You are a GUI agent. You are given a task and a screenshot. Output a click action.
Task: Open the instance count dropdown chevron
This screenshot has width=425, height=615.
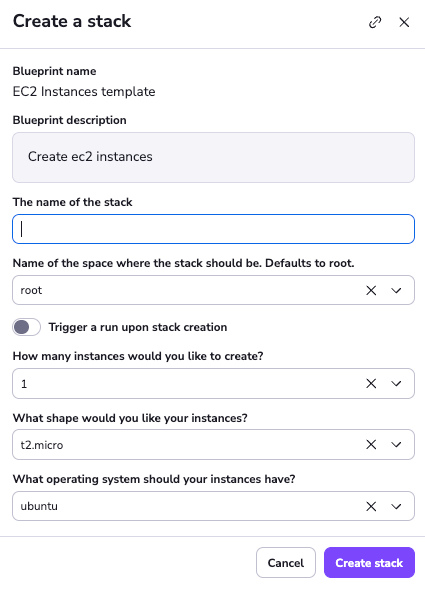pos(396,384)
